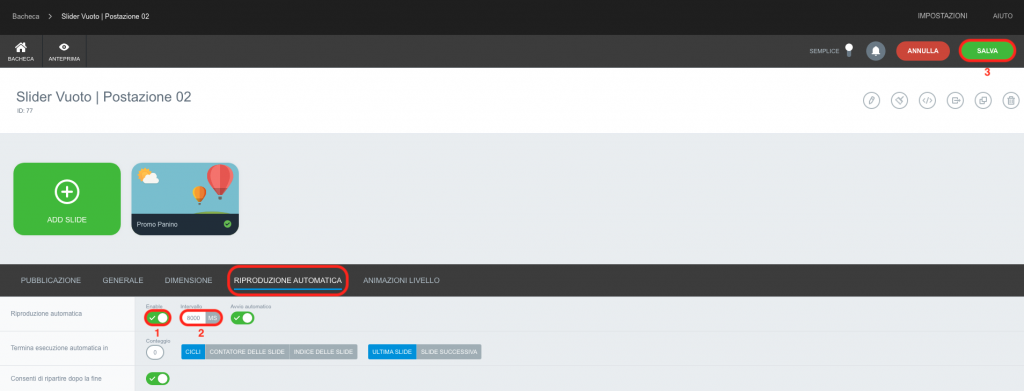
Task: Toggle the Avvio automatico switch
Action: 242,318
